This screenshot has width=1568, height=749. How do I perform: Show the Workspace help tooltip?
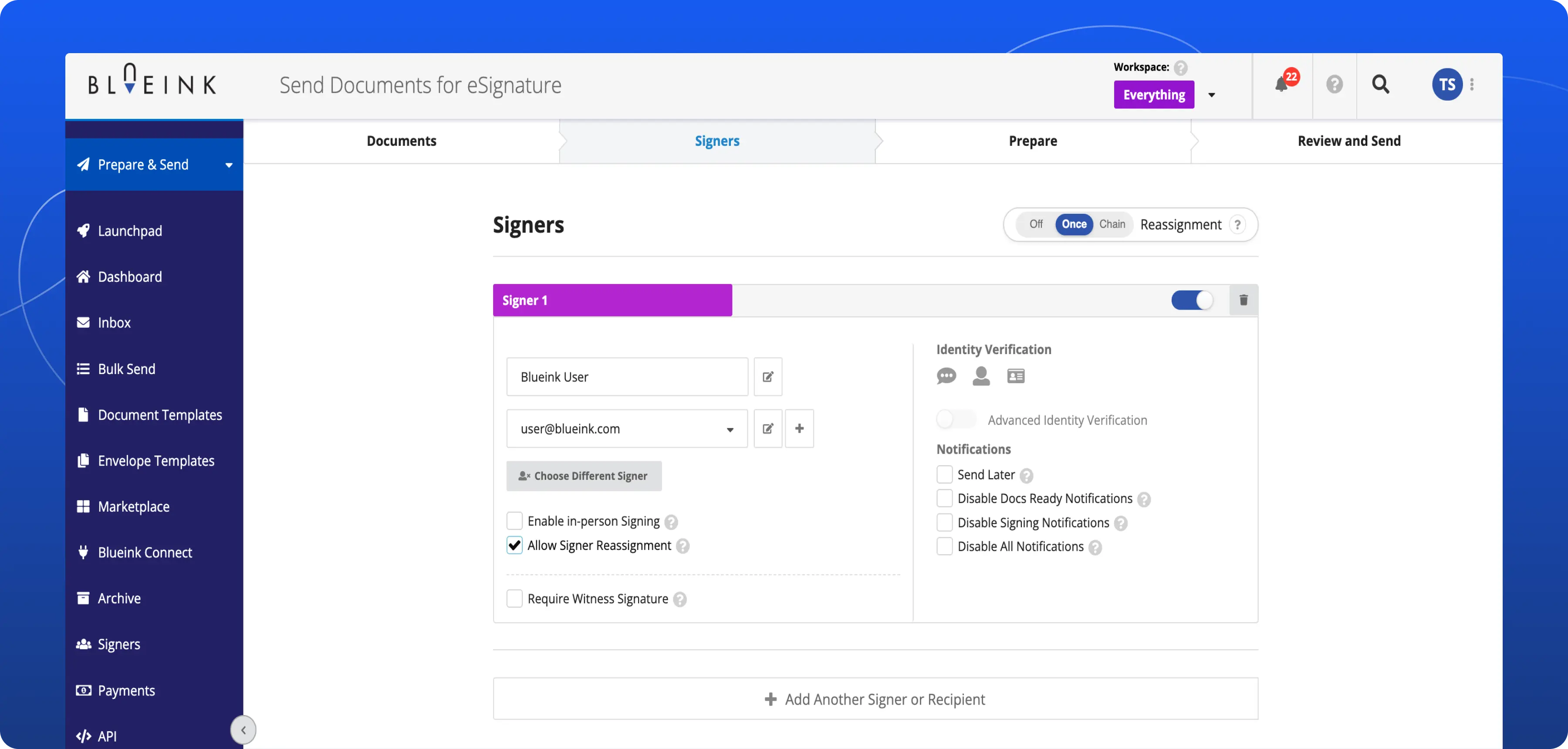tap(1181, 67)
